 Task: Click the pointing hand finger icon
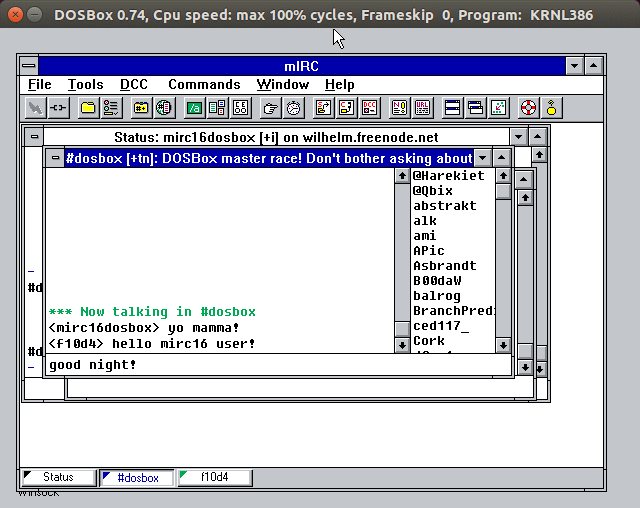[270, 107]
